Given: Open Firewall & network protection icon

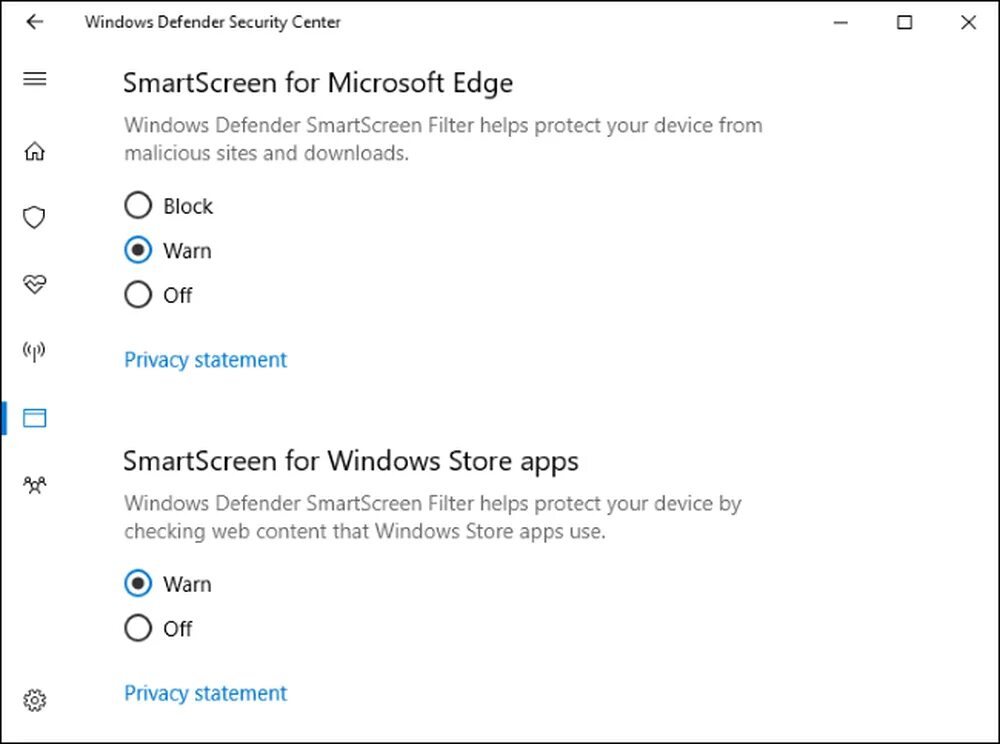Looking at the screenshot, I should click(35, 351).
